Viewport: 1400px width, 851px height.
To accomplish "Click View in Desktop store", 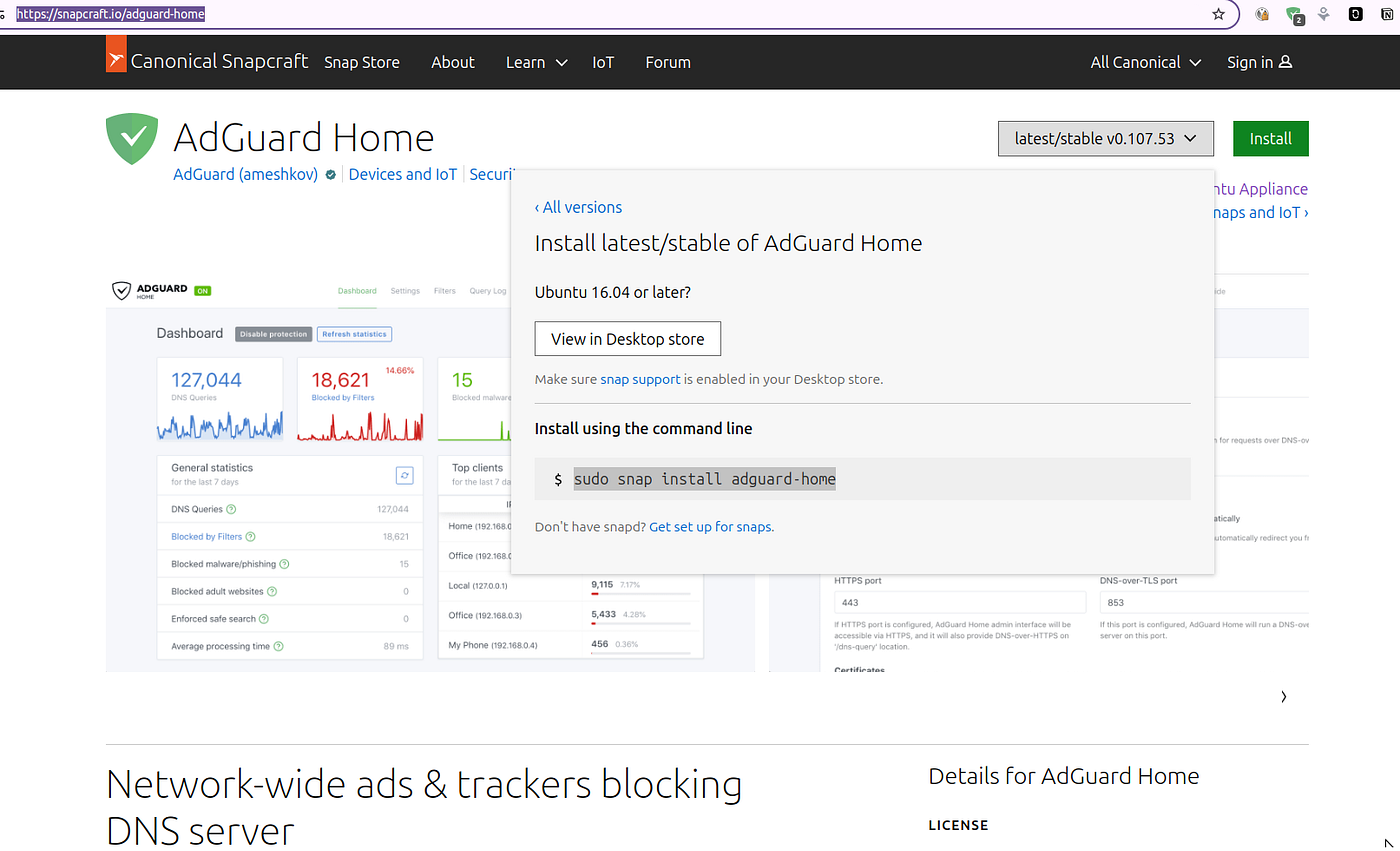I will pos(627,338).
